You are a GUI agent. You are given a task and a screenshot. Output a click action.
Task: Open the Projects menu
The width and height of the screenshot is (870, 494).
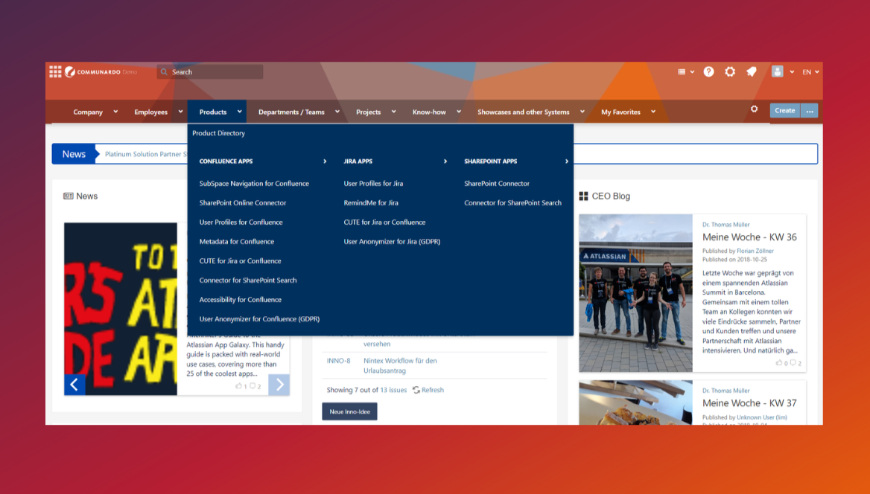click(368, 112)
